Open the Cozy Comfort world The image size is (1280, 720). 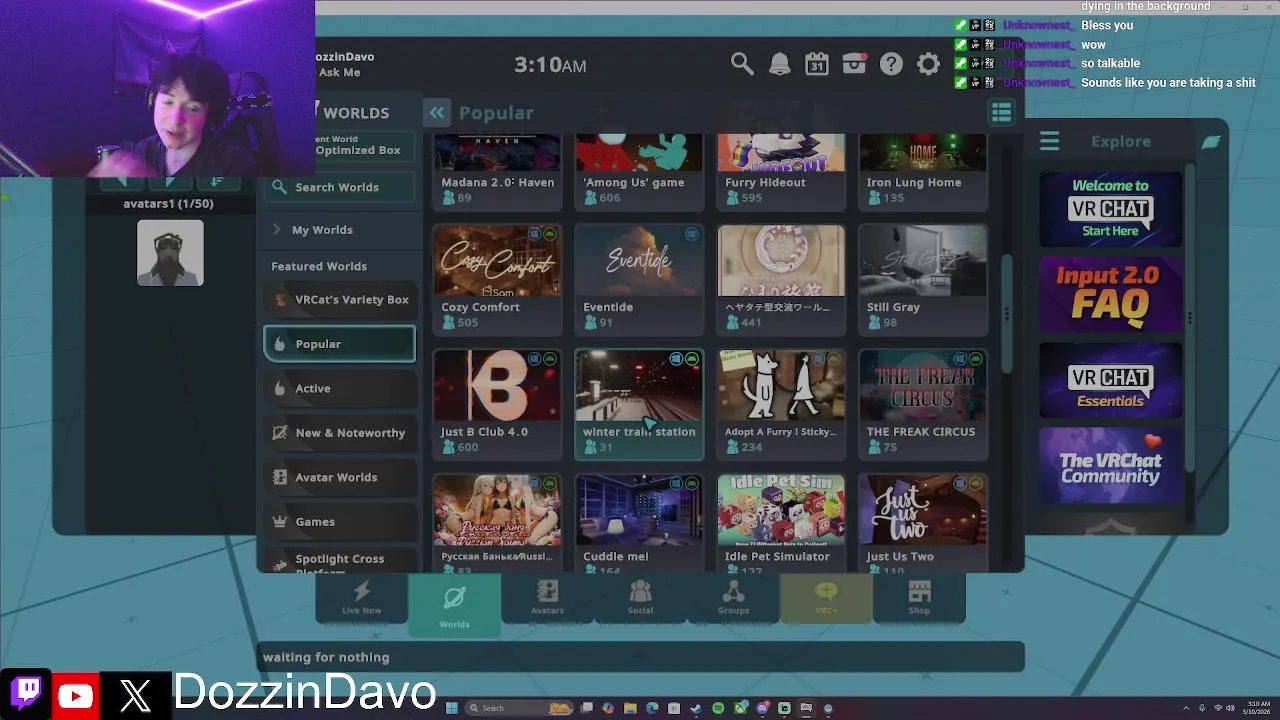(497, 279)
